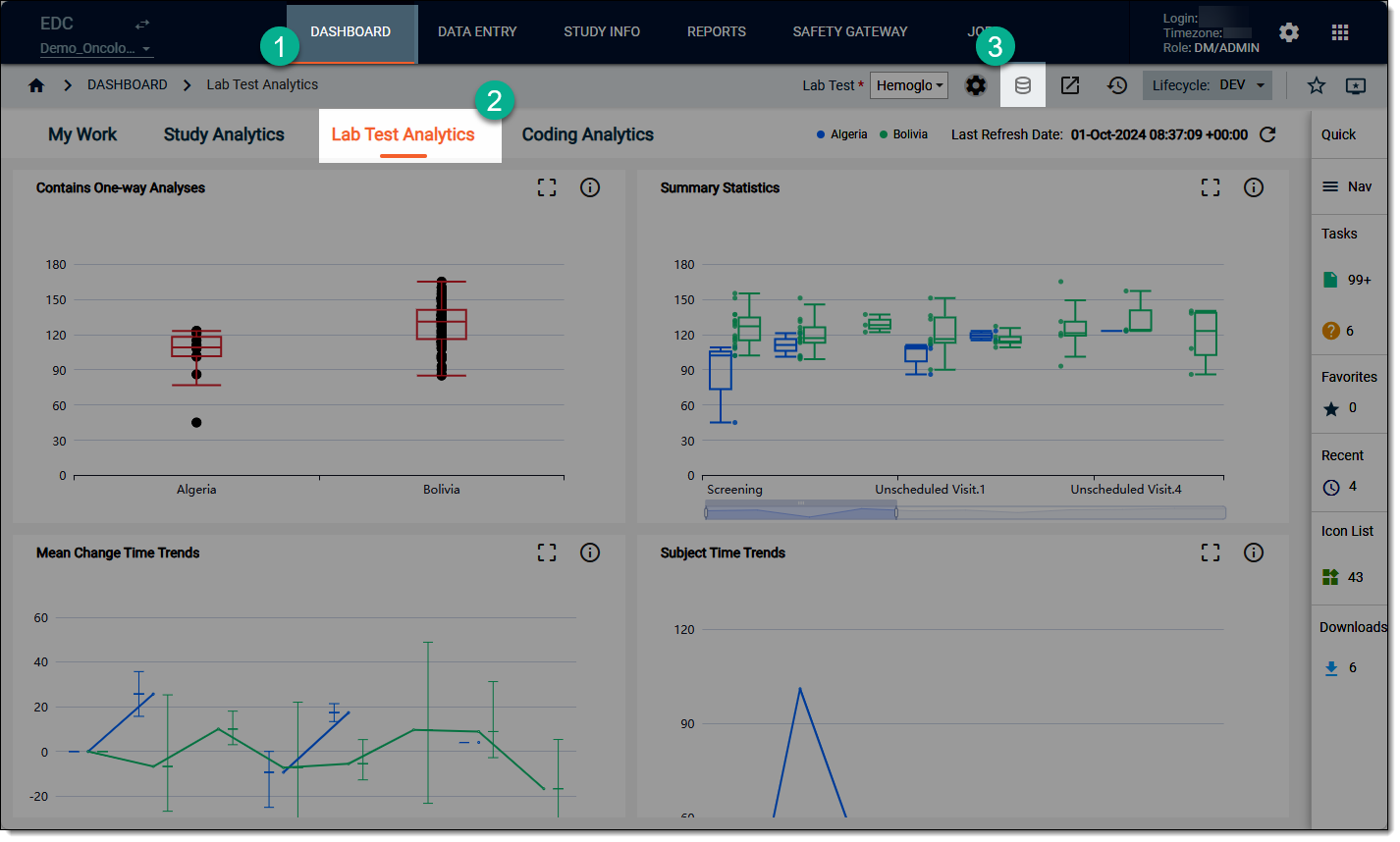Open STUDY INFO menu

point(602,32)
